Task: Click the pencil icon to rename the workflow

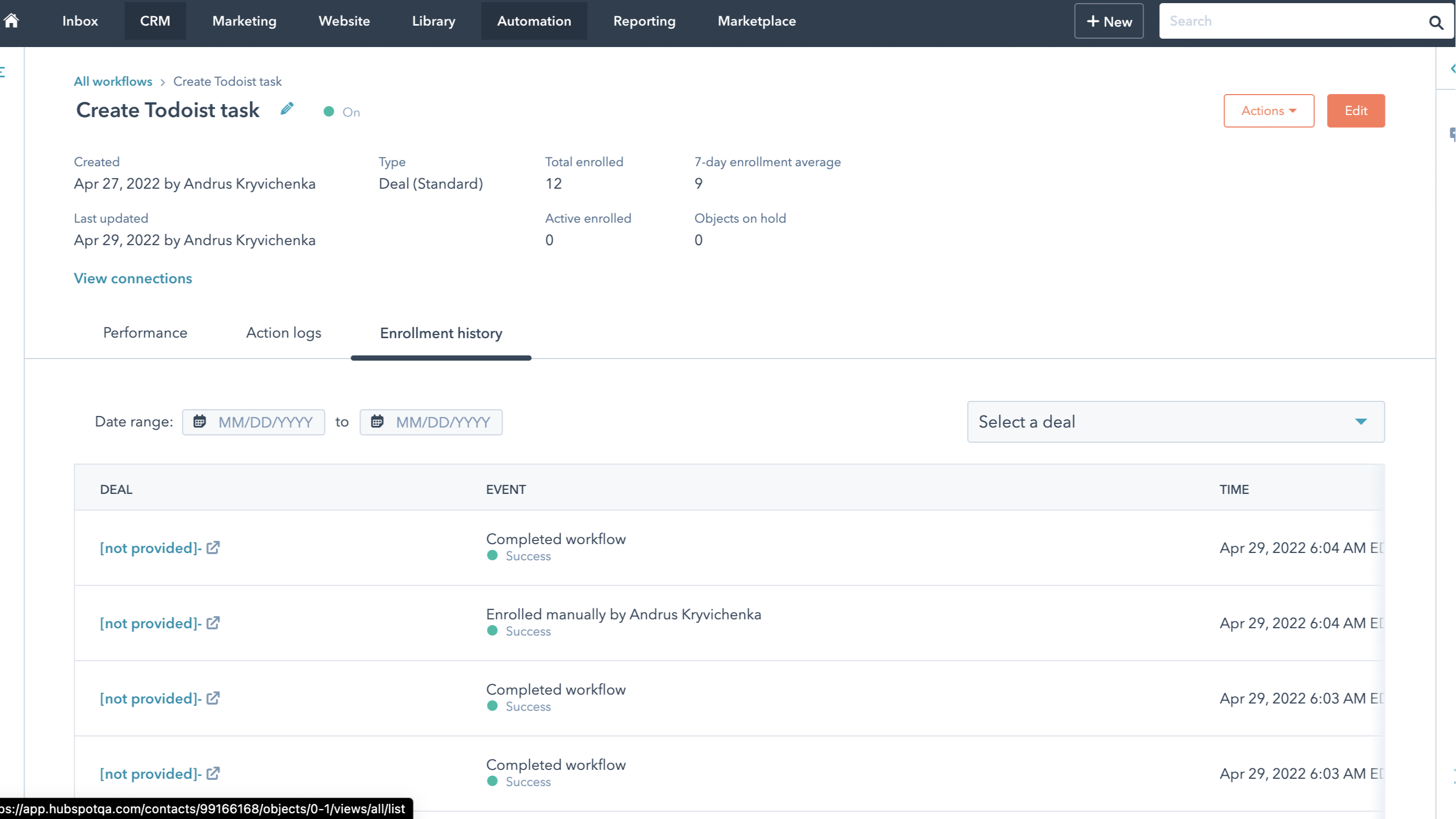Action: 287,109
